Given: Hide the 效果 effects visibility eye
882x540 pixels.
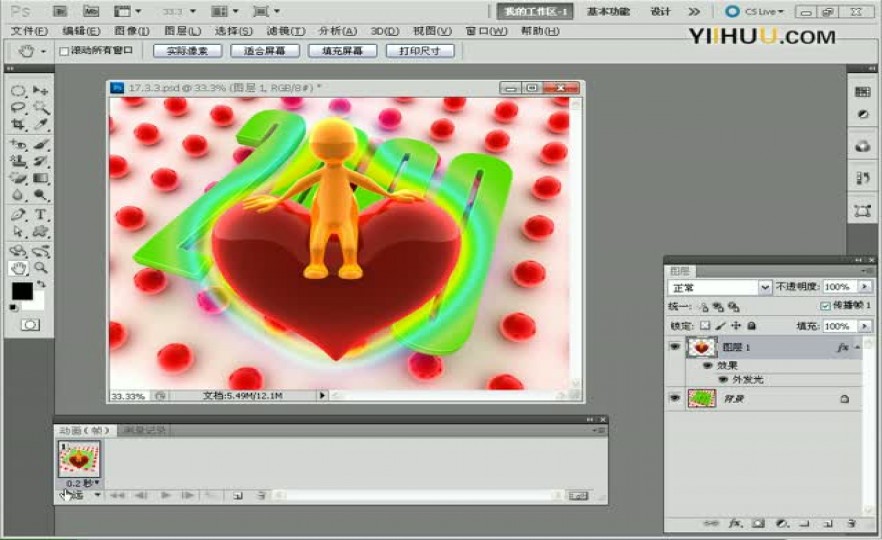Looking at the screenshot, I should click(708, 365).
